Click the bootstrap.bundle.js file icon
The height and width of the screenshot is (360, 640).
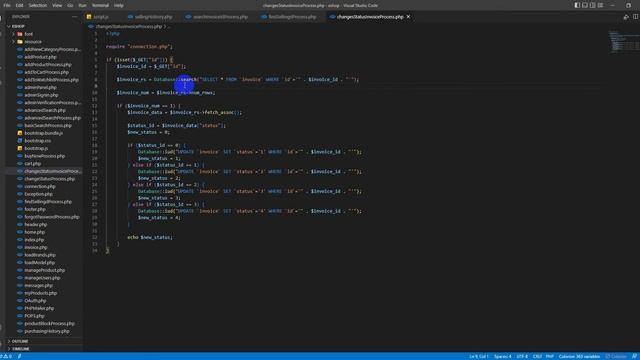click(20, 133)
